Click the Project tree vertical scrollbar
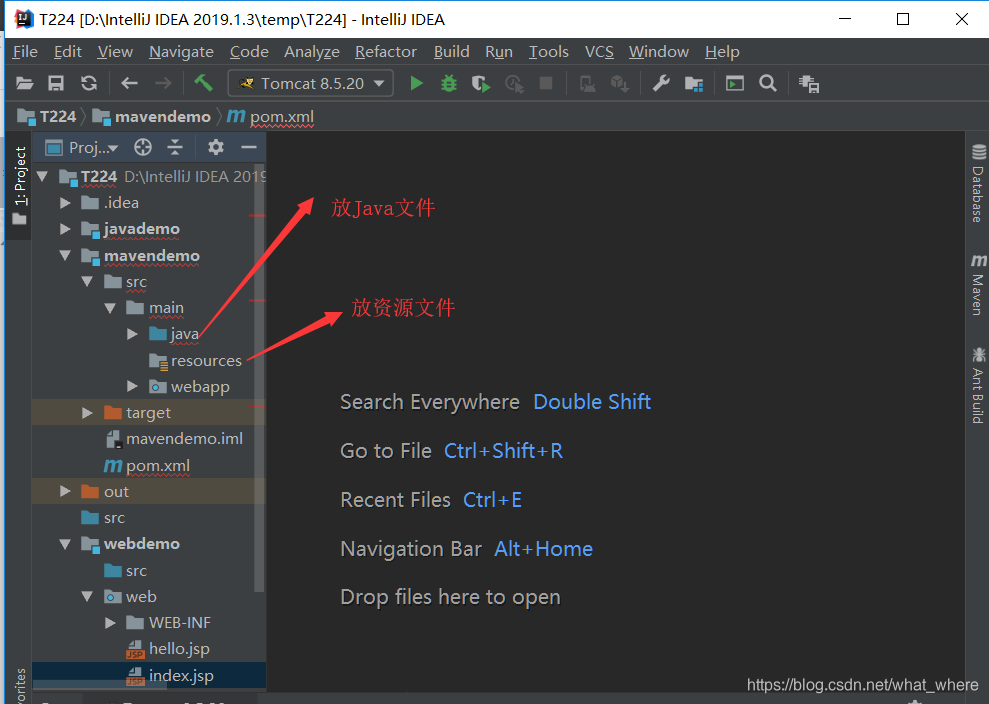Image resolution: width=989 pixels, height=704 pixels. pos(259,378)
